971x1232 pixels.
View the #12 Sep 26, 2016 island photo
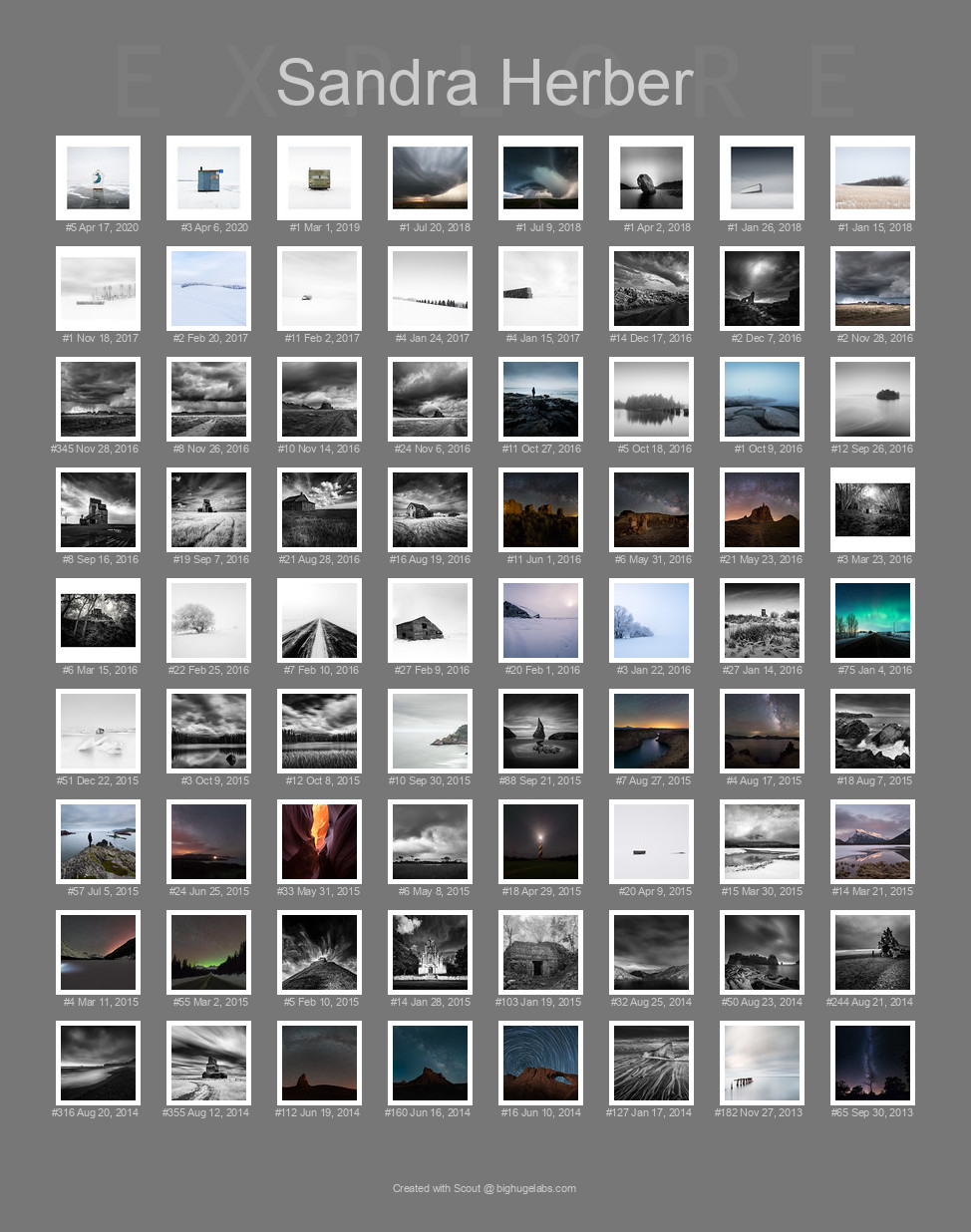[872, 399]
